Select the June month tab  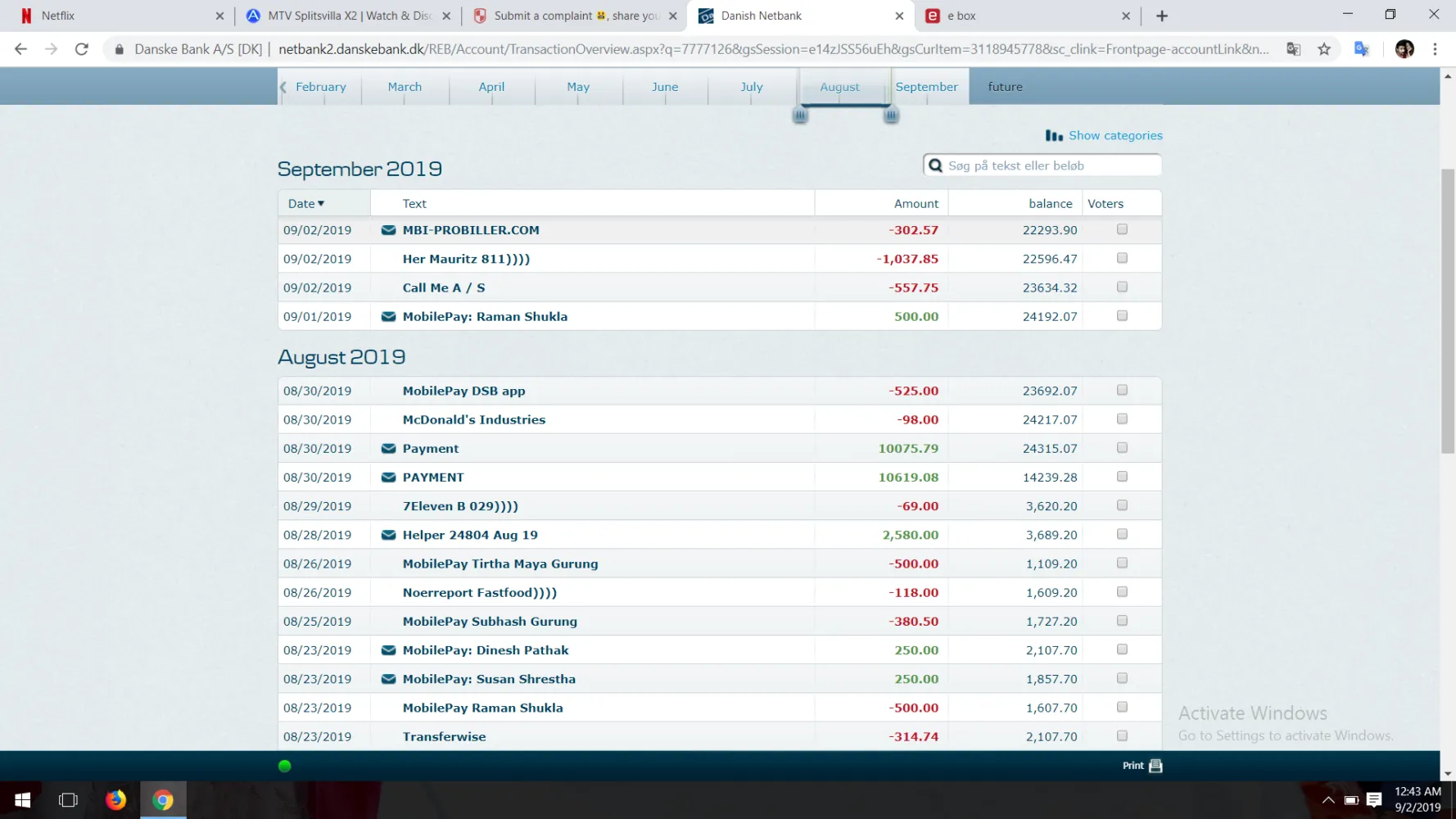[x=664, y=87]
